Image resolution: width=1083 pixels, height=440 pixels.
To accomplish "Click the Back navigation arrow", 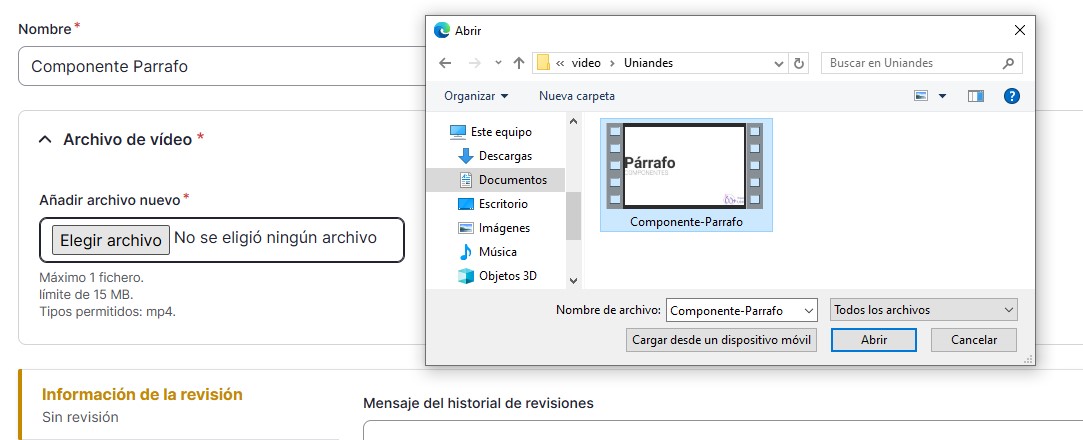I will [x=446, y=63].
